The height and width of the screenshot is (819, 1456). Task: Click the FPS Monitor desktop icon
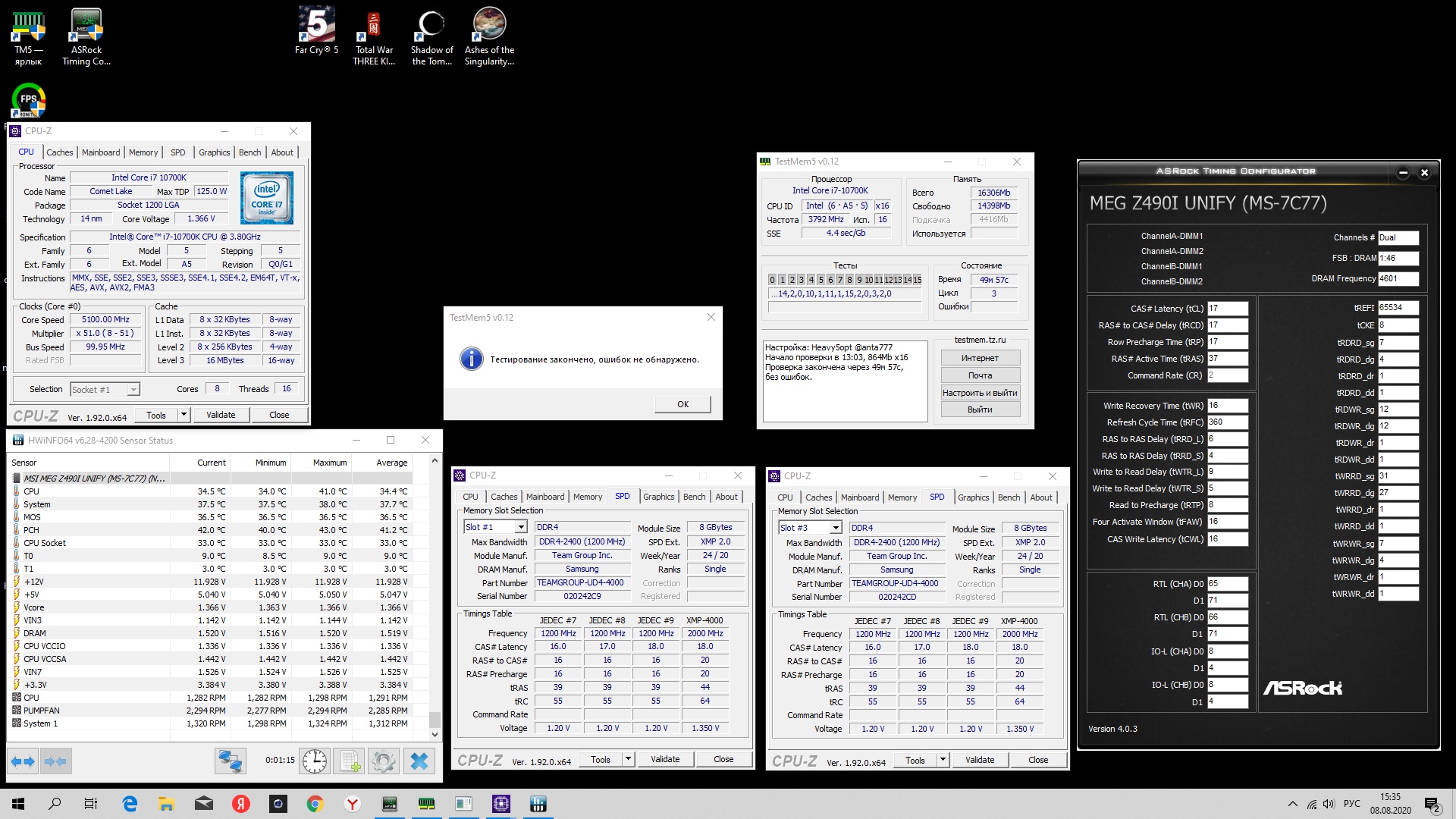tap(28, 100)
